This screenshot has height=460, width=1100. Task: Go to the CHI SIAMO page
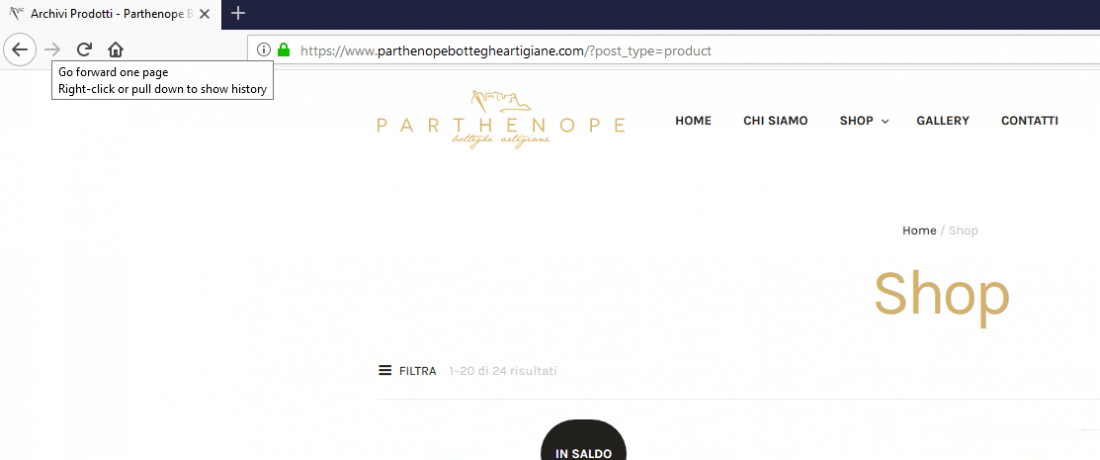(x=775, y=121)
